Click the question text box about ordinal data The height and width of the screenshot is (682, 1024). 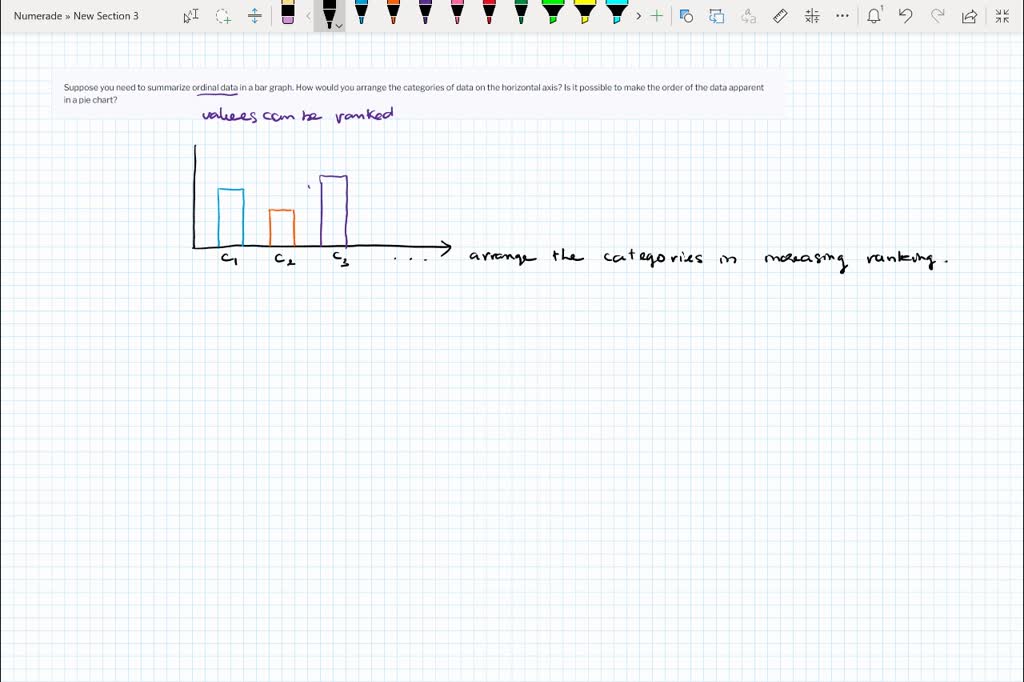coord(418,93)
